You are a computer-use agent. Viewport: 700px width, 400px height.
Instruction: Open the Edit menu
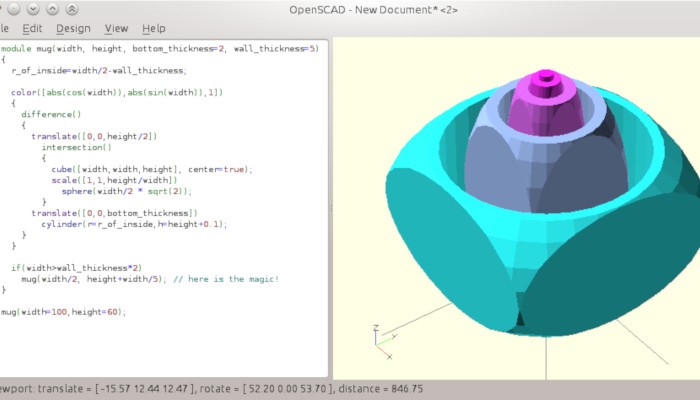pos(32,29)
